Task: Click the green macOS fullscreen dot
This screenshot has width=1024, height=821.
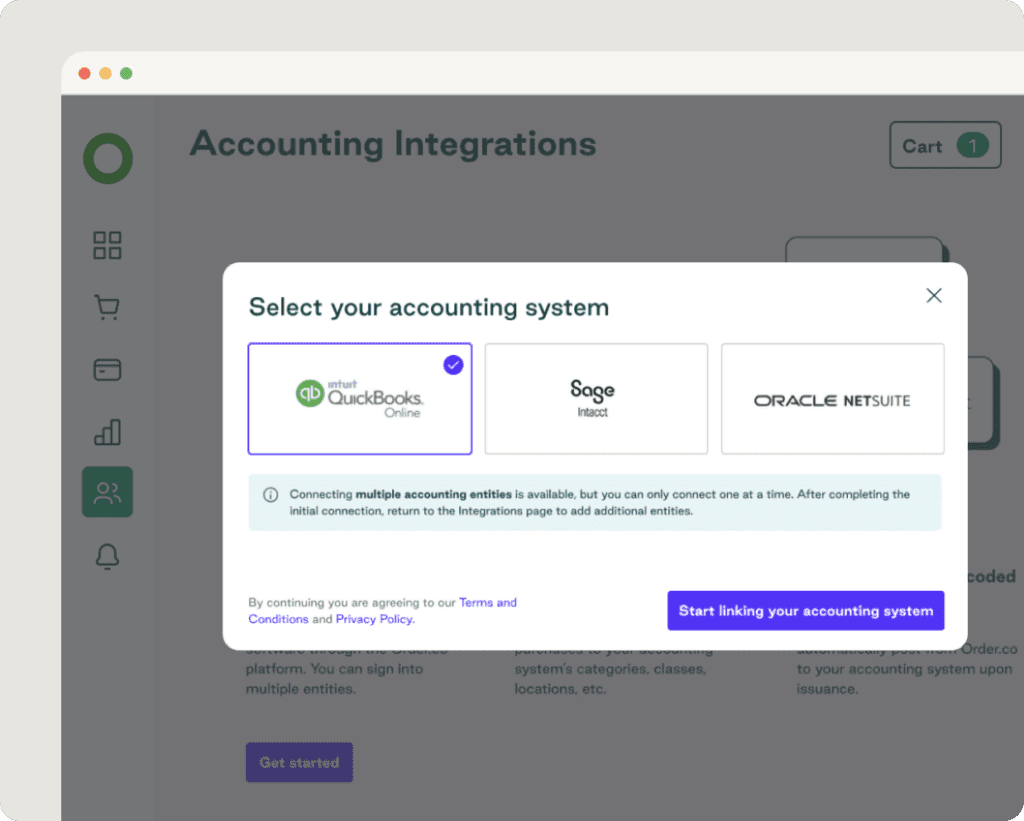Action: (126, 73)
